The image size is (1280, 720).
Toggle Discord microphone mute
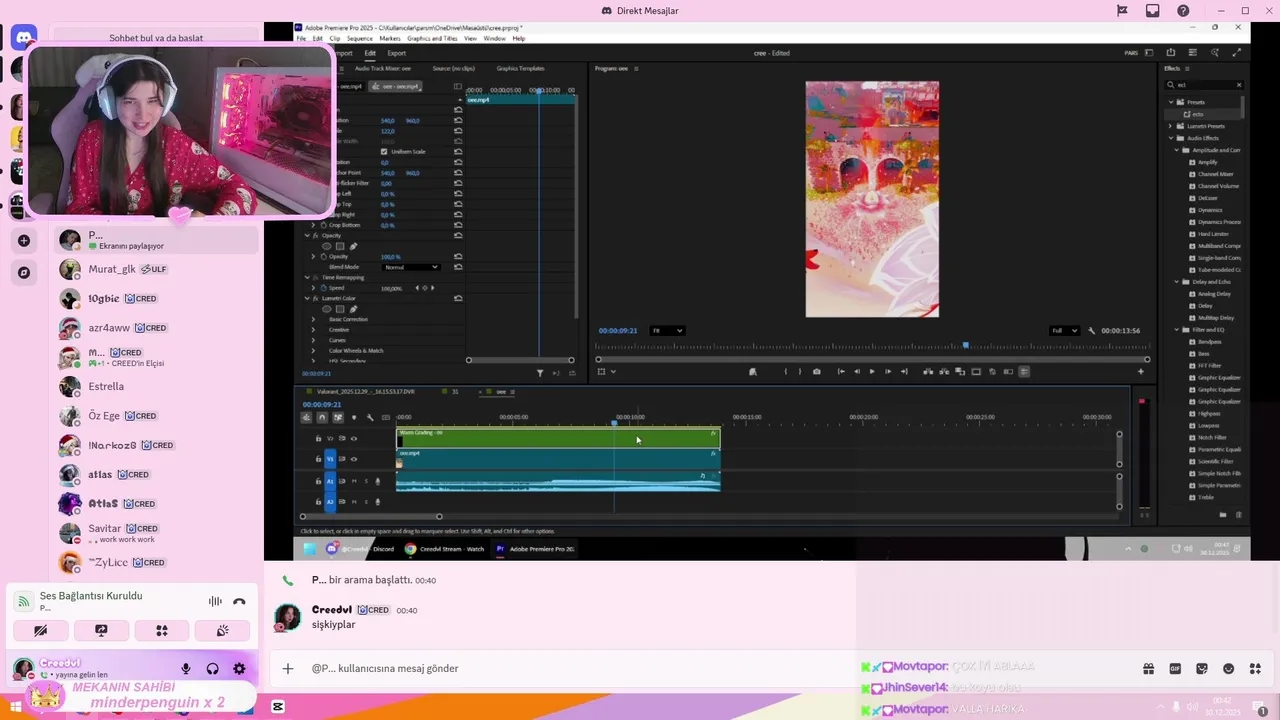[186, 669]
